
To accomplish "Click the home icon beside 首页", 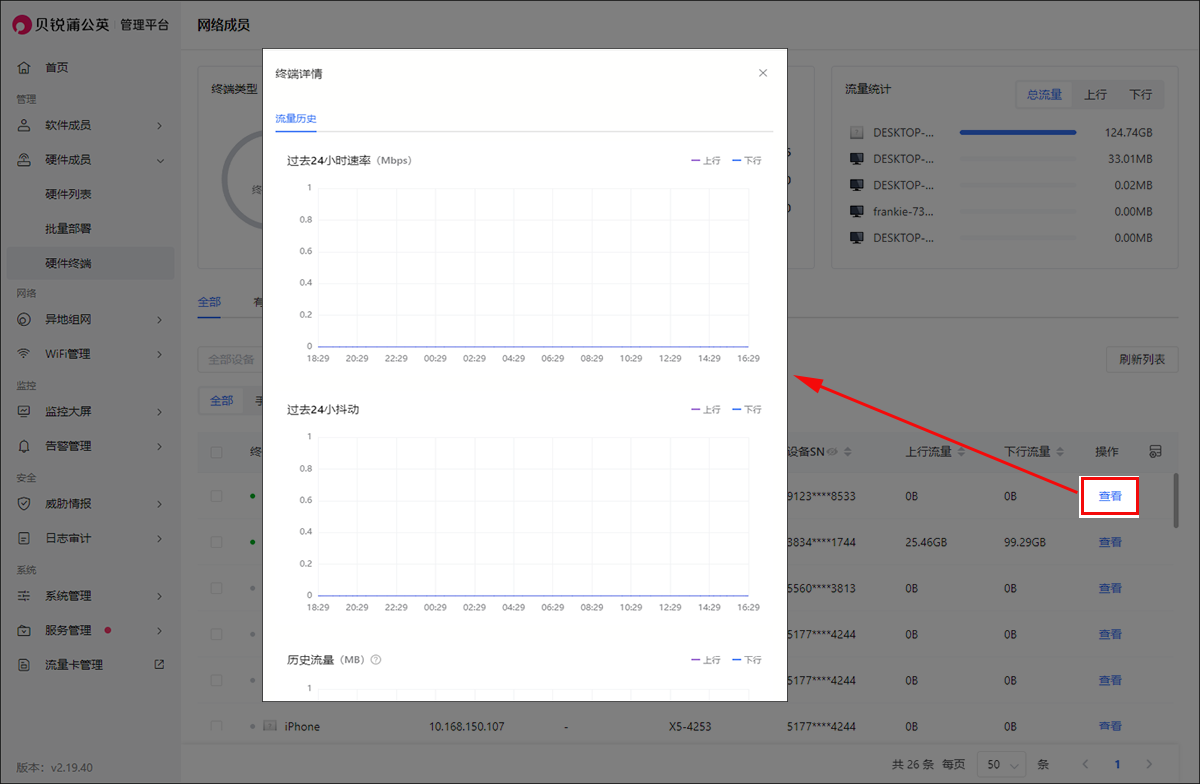I will pos(25,68).
